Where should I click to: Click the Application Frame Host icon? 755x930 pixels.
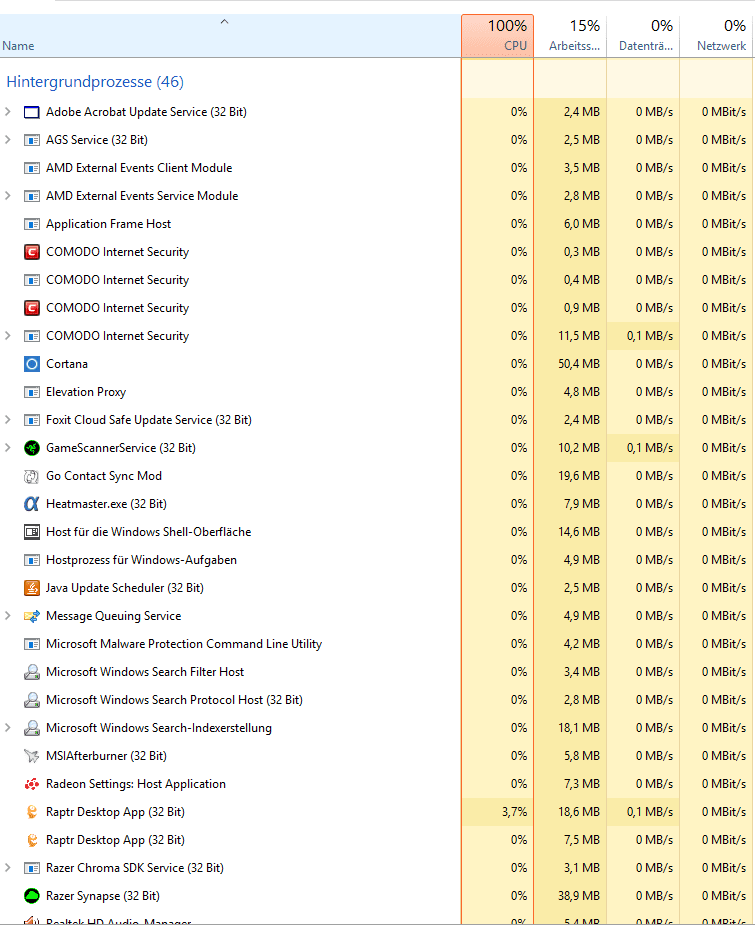coord(31,224)
